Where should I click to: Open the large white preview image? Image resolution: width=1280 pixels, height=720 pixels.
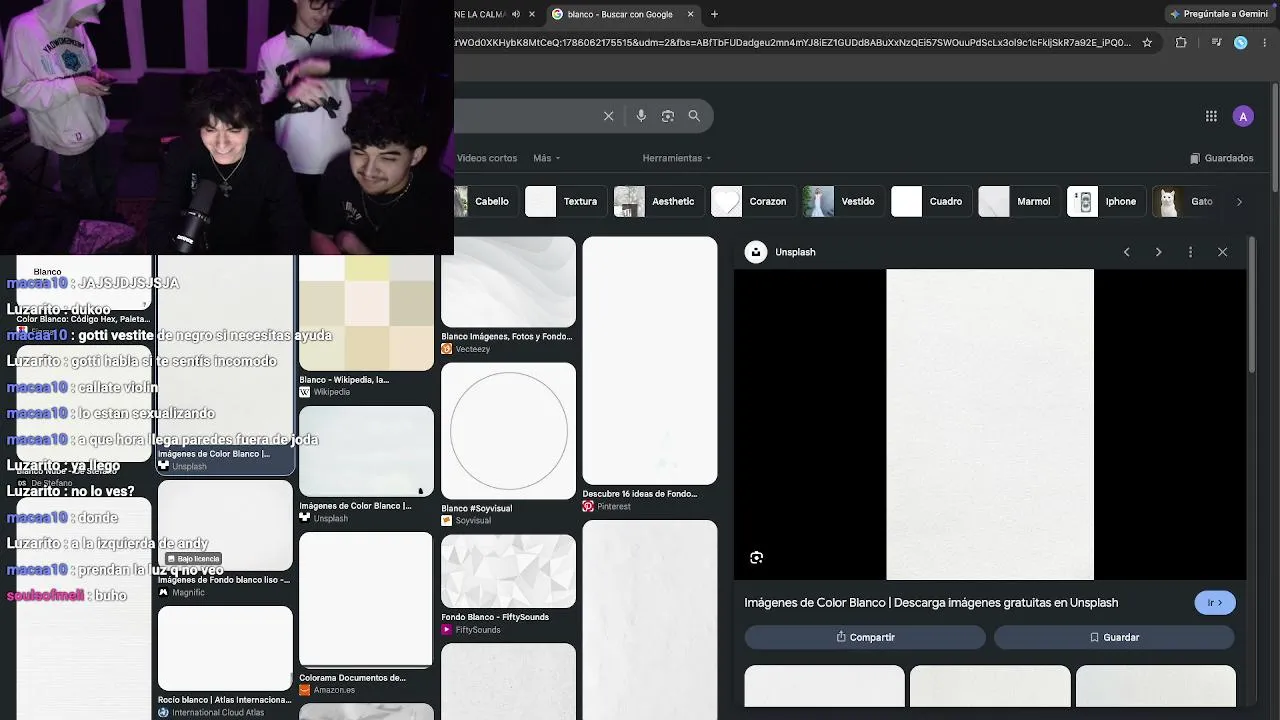[990, 424]
